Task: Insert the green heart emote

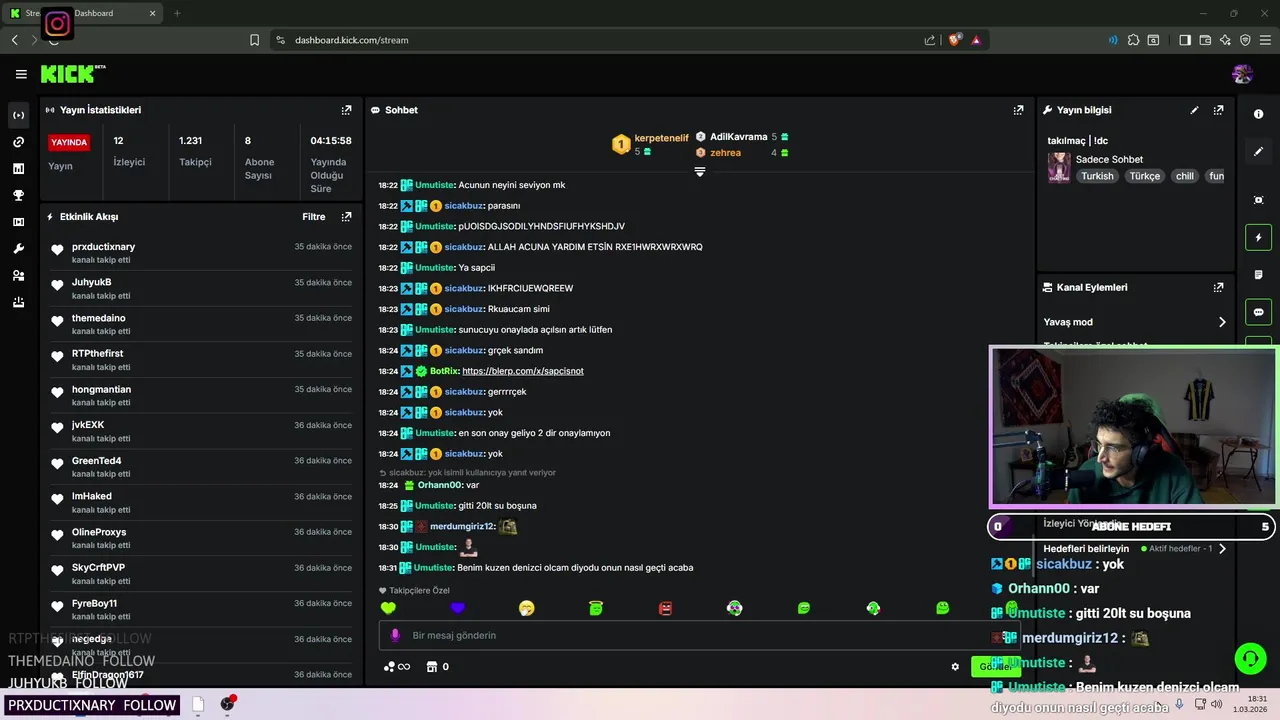Action: point(388,608)
